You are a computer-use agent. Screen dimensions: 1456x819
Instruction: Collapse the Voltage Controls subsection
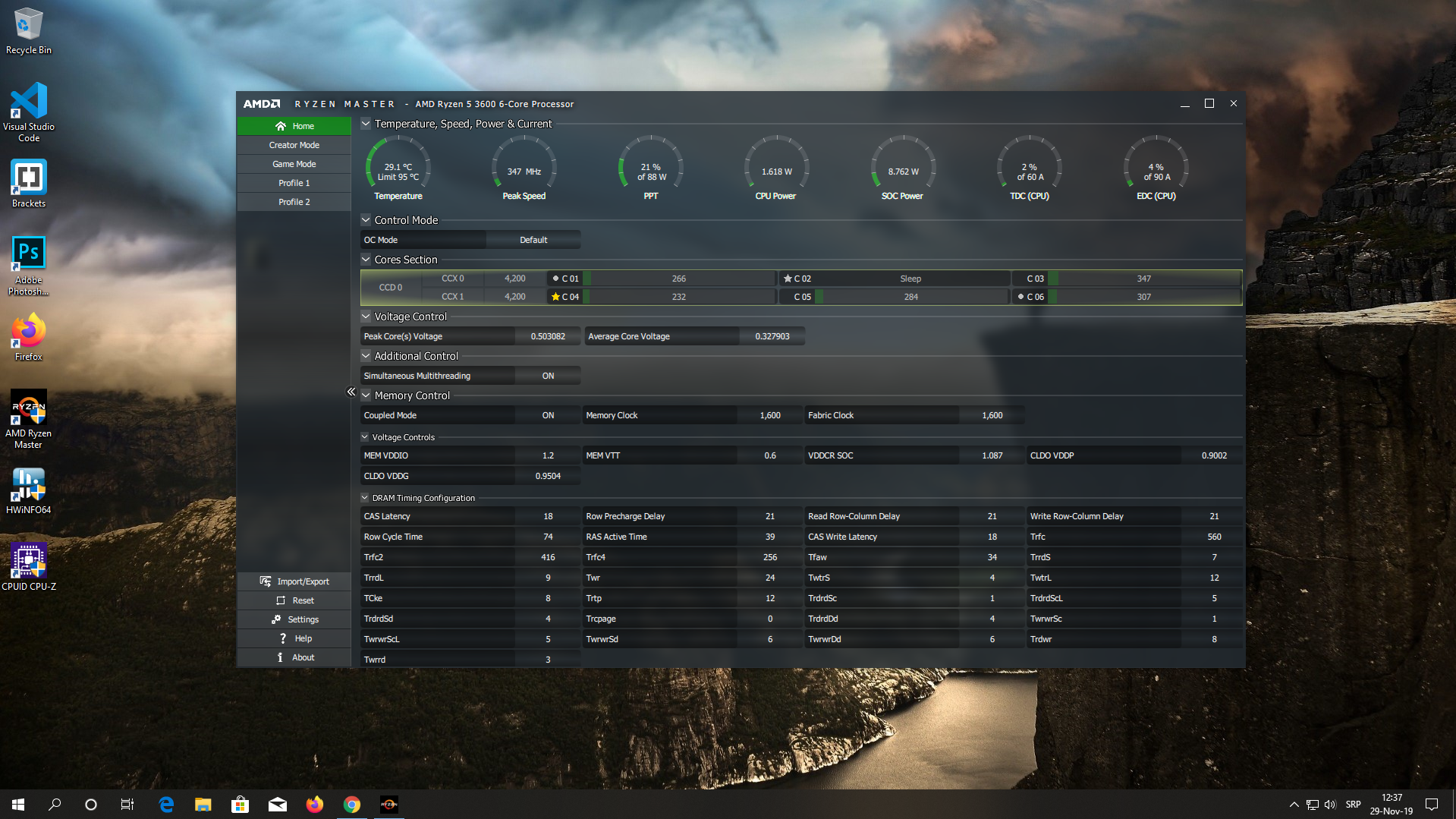365,437
